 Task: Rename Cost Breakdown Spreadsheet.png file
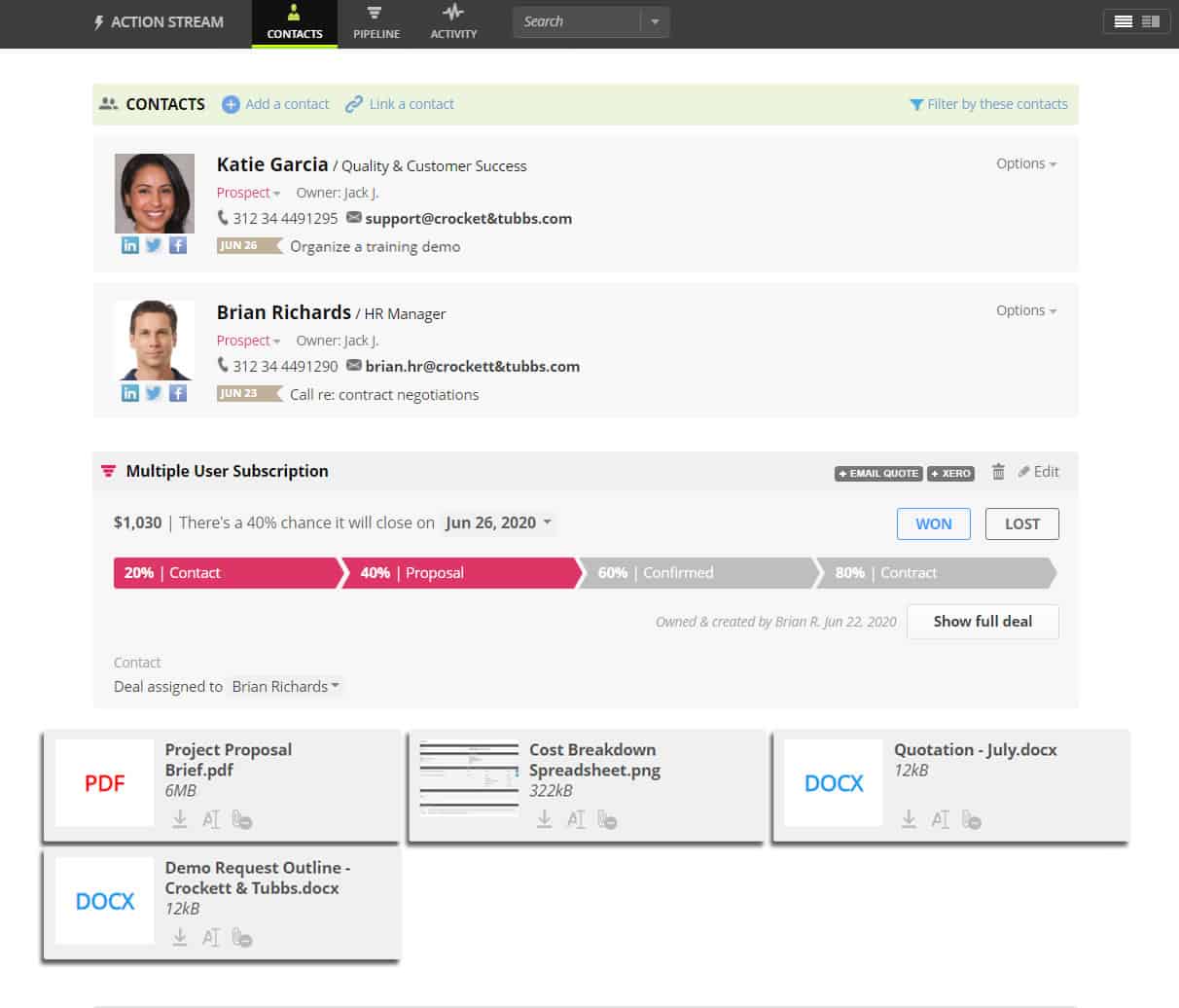(576, 819)
